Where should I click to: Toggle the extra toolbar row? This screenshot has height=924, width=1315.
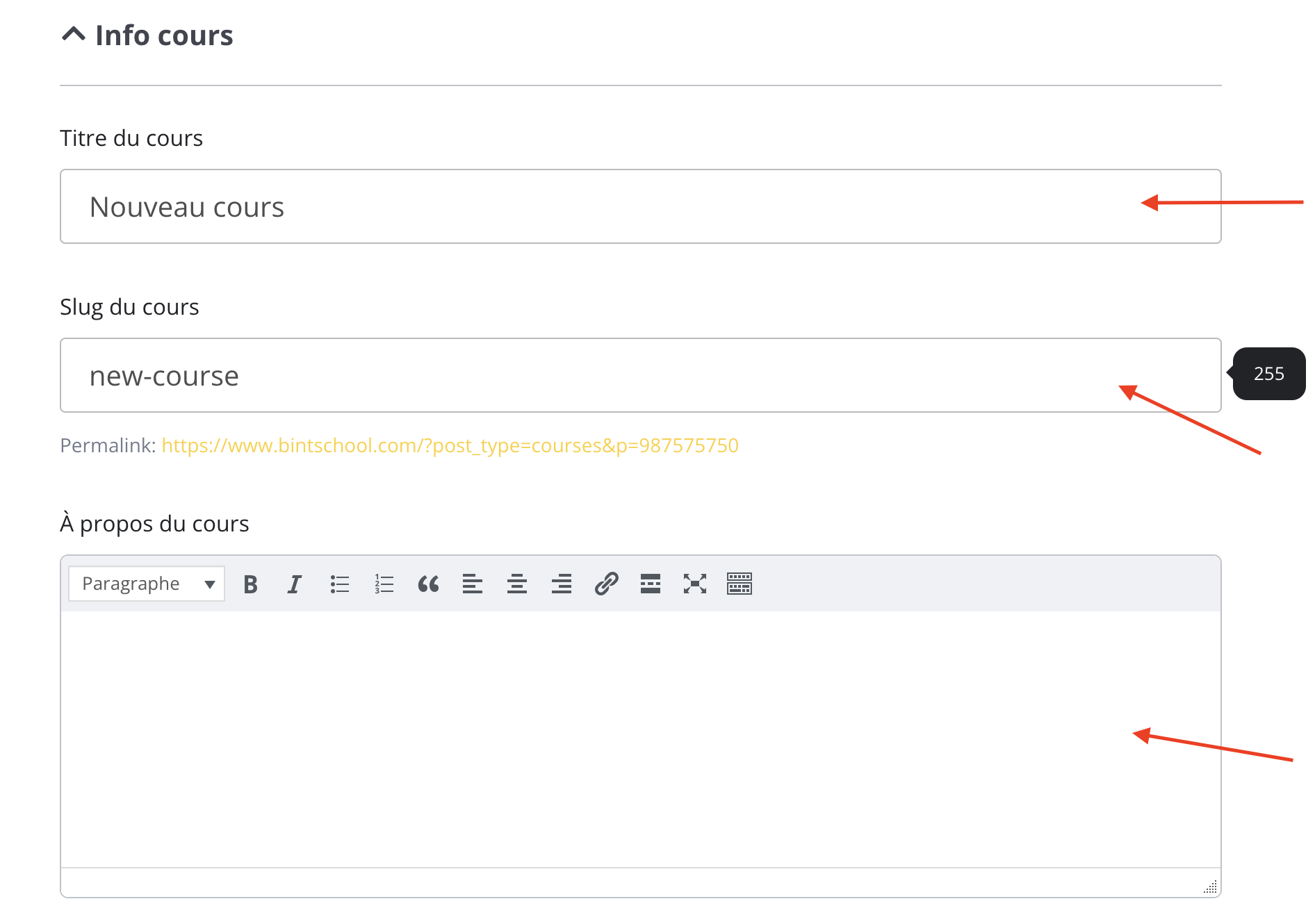point(740,584)
